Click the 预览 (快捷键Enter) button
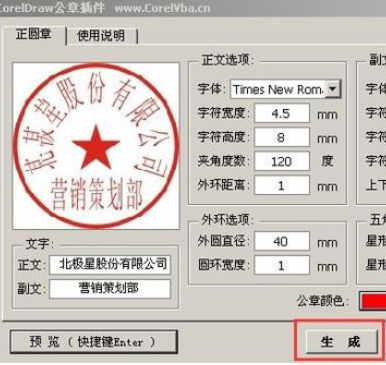This screenshot has height=365, width=386. coord(93,342)
